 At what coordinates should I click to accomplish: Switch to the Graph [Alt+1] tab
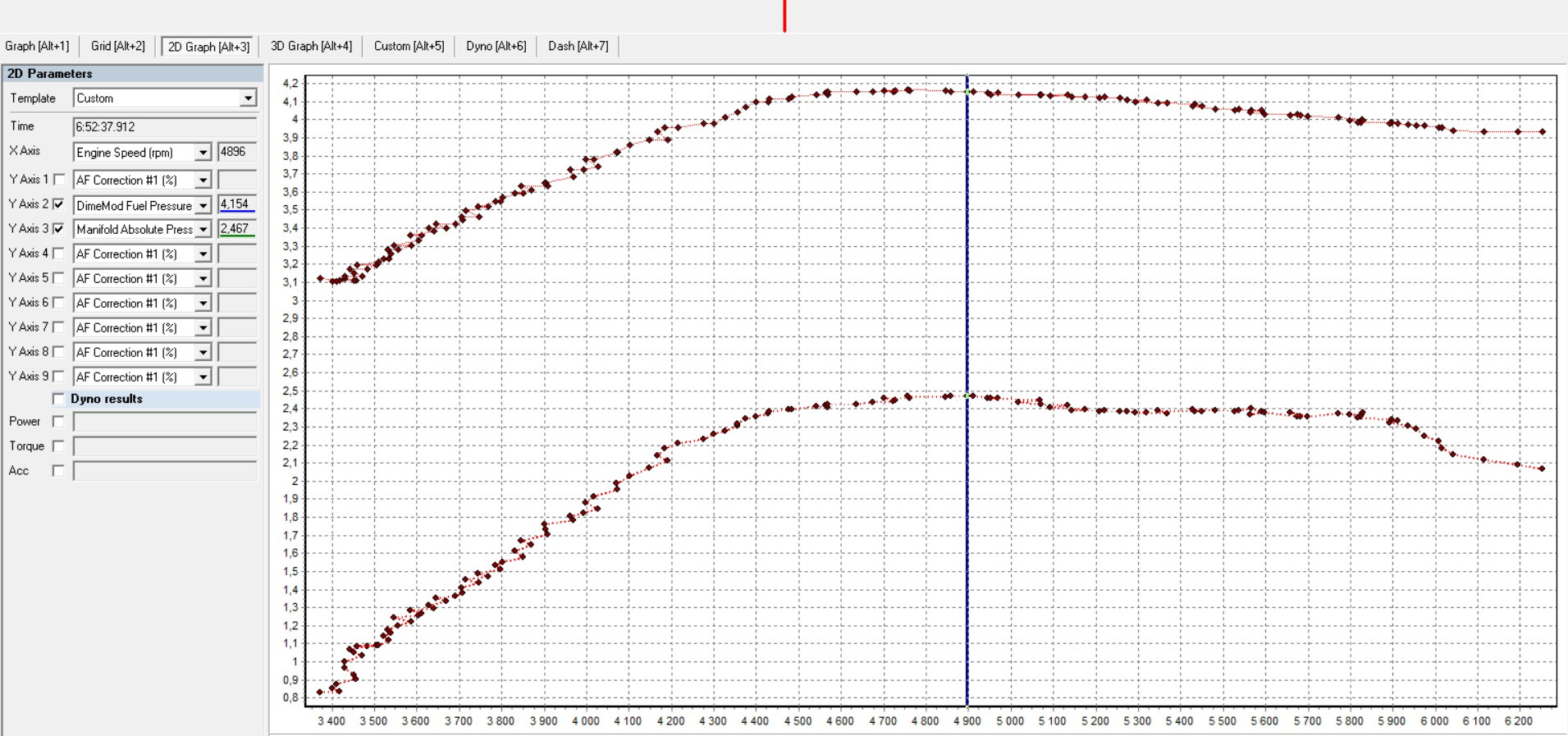click(37, 46)
